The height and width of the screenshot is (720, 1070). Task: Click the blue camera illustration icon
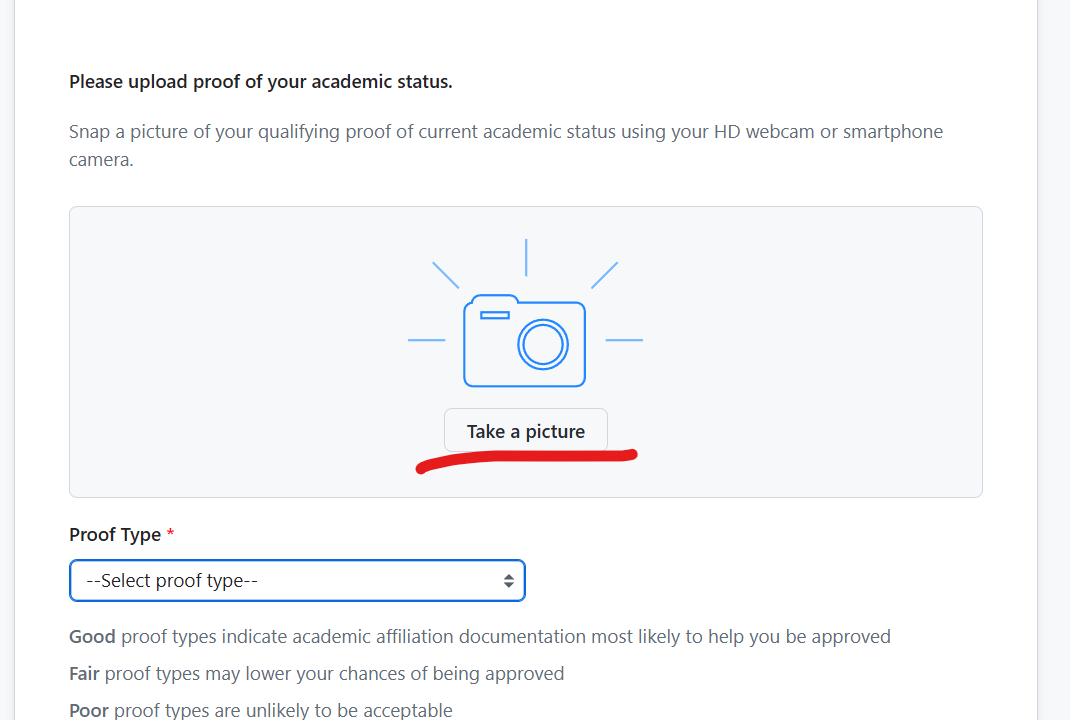pos(524,341)
